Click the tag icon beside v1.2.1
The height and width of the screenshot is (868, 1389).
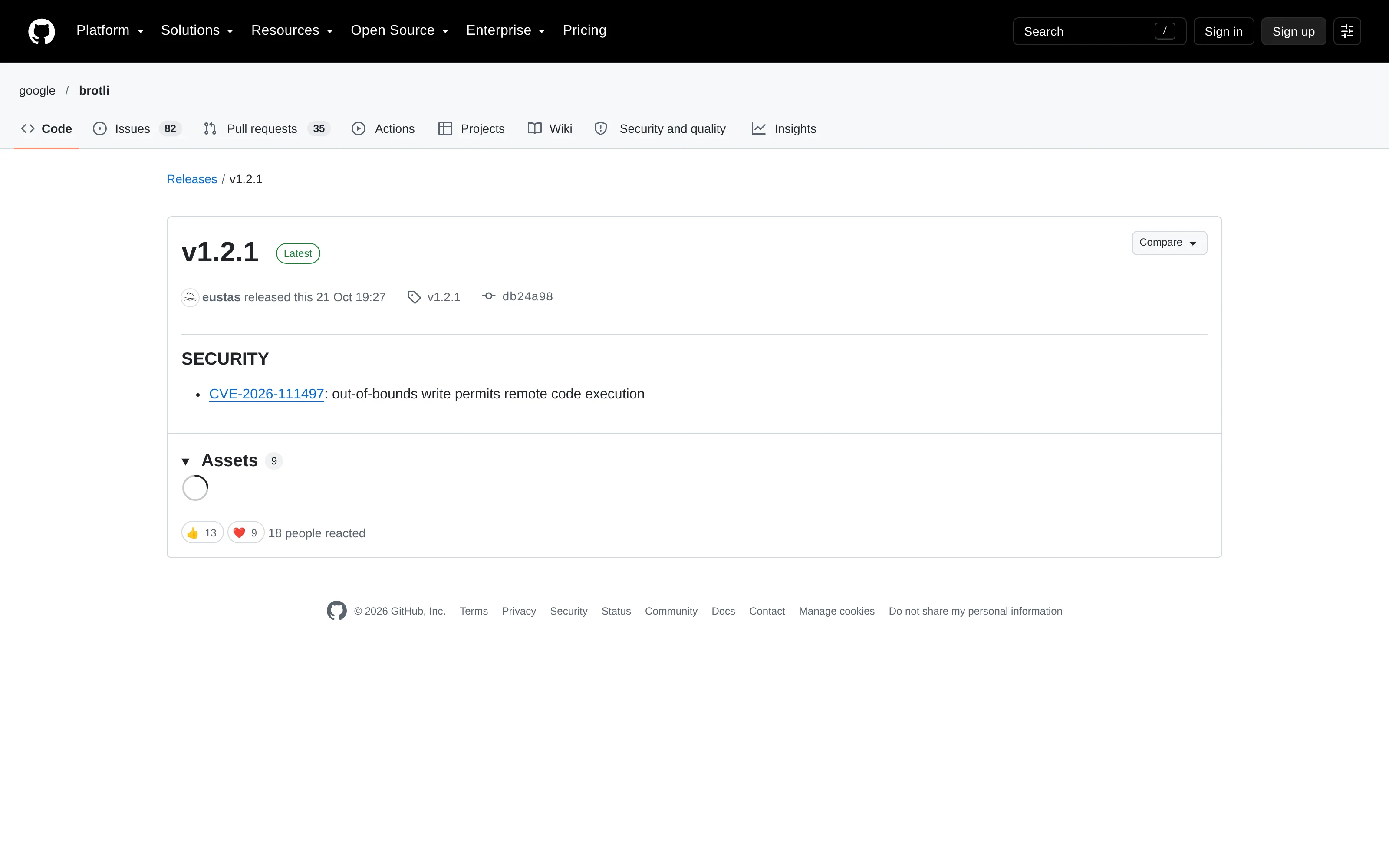[x=414, y=297]
